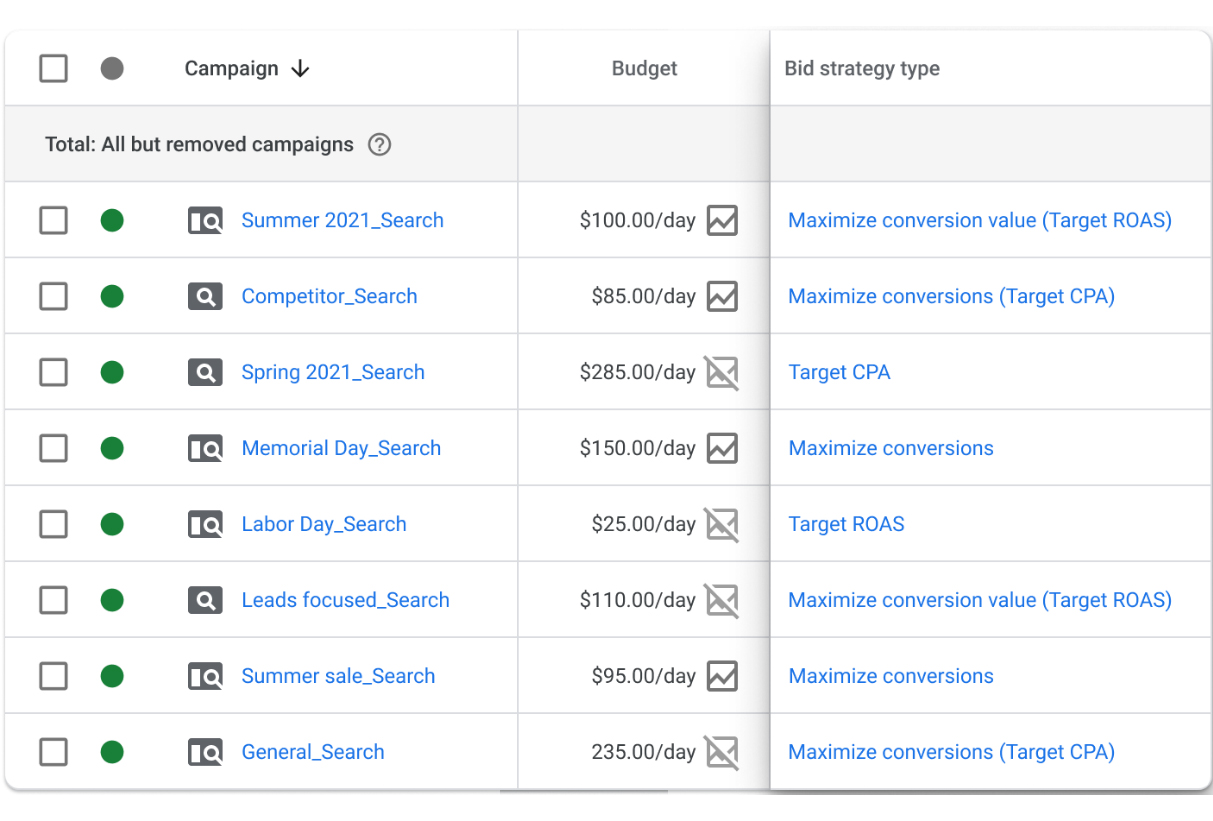The height and width of the screenshot is (821, 1213).
Task: Open the Competitor_Search campaign link
Action: pos(329,296)
